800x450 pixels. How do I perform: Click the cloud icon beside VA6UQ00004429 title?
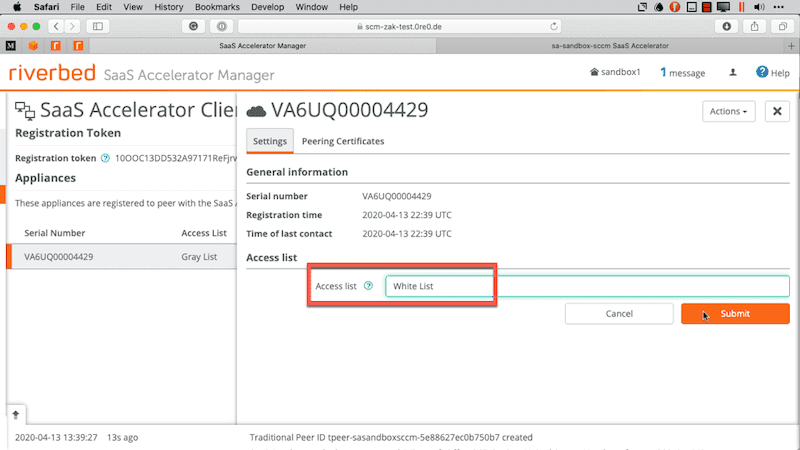(x=256, y=111)
